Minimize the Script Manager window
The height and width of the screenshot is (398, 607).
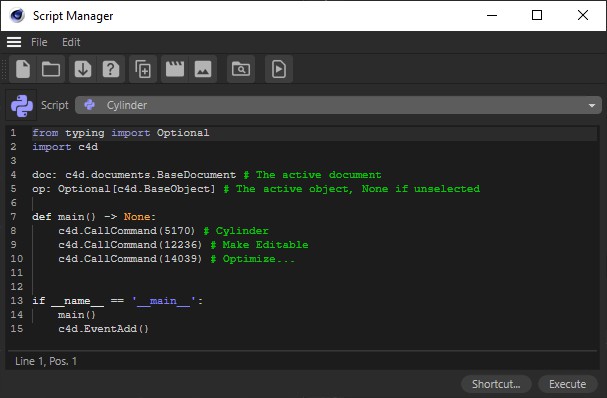492,15
